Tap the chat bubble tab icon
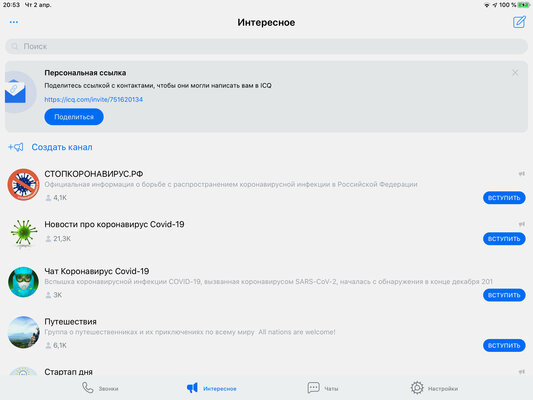Image resolution: width=533 pixels, height=400 pixels. click(313, 388)
